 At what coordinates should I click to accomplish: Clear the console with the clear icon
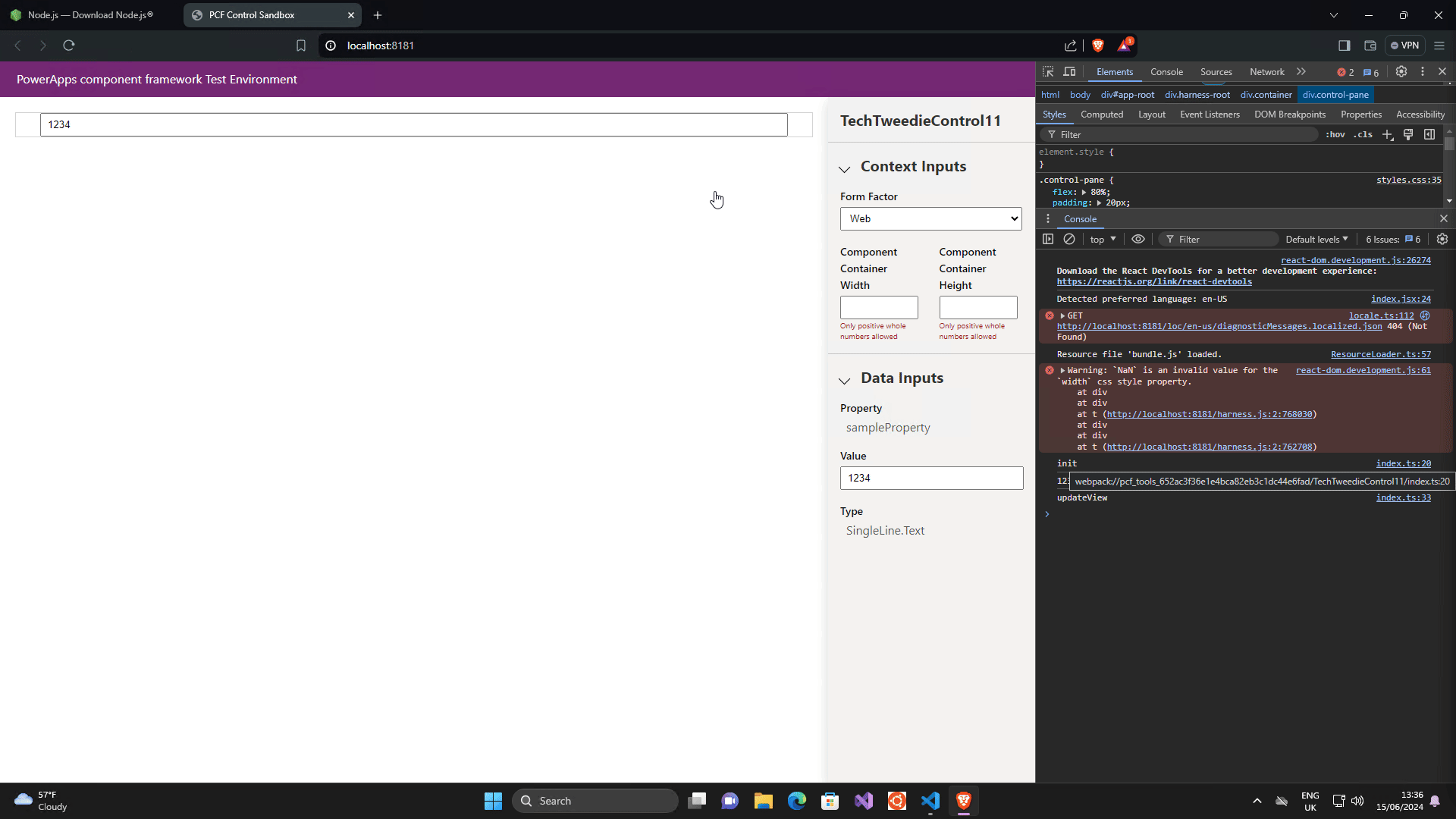coord(1070,239)
